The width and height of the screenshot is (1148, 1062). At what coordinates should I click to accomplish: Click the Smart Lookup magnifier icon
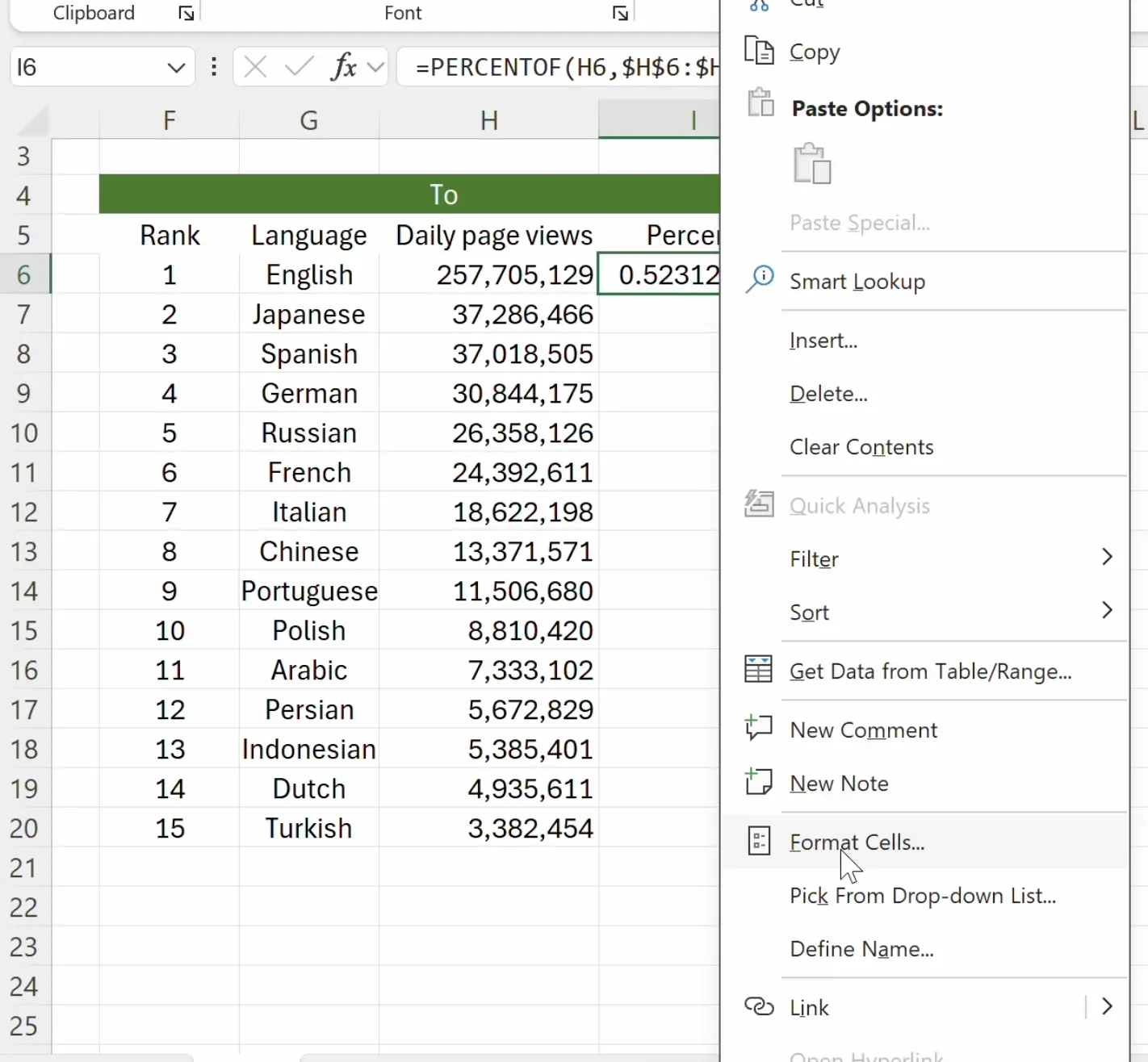pyautogui.click(x=759, y=280)
